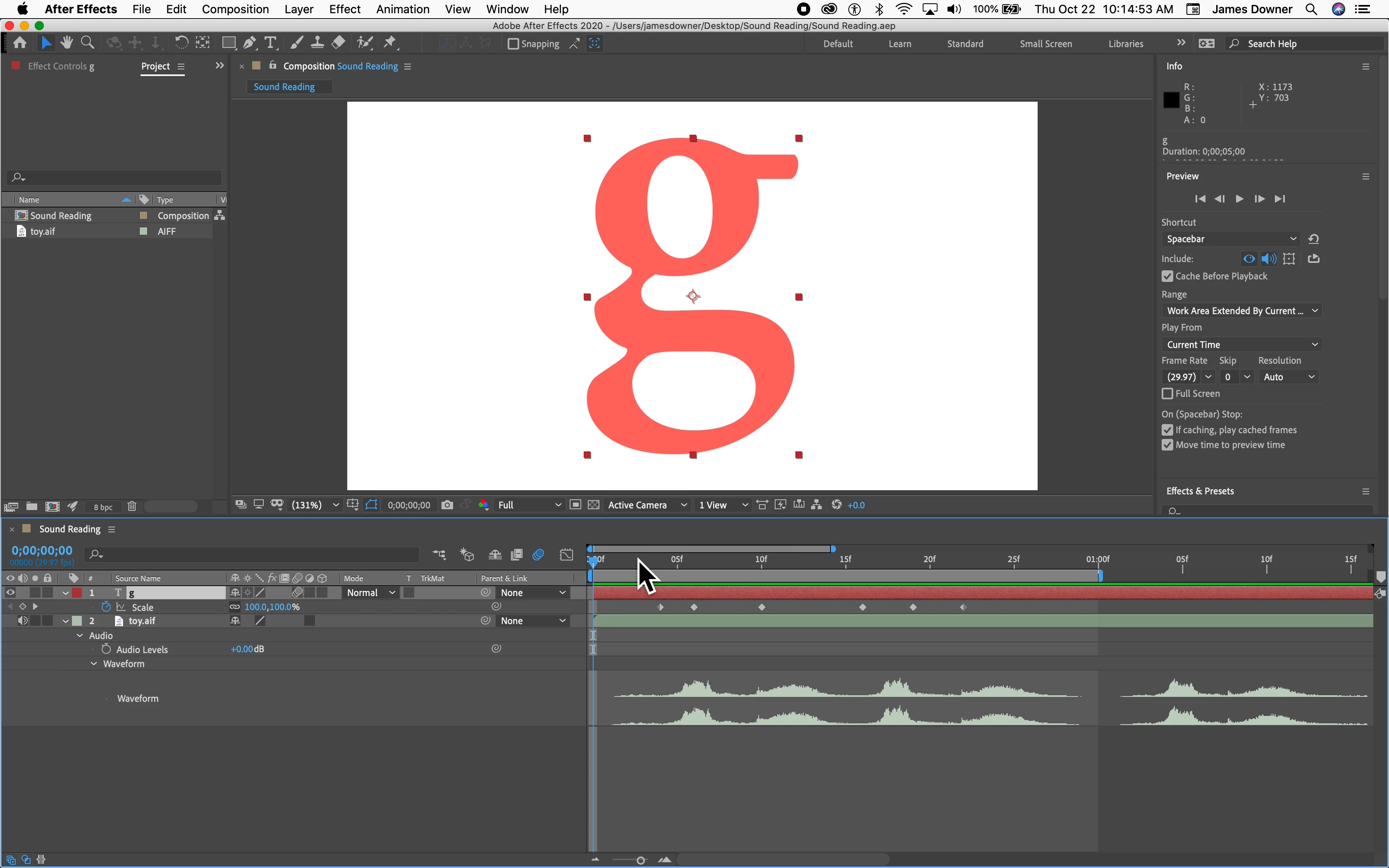
Task: Select toy.aif in the Project panel
Action: 43,231
